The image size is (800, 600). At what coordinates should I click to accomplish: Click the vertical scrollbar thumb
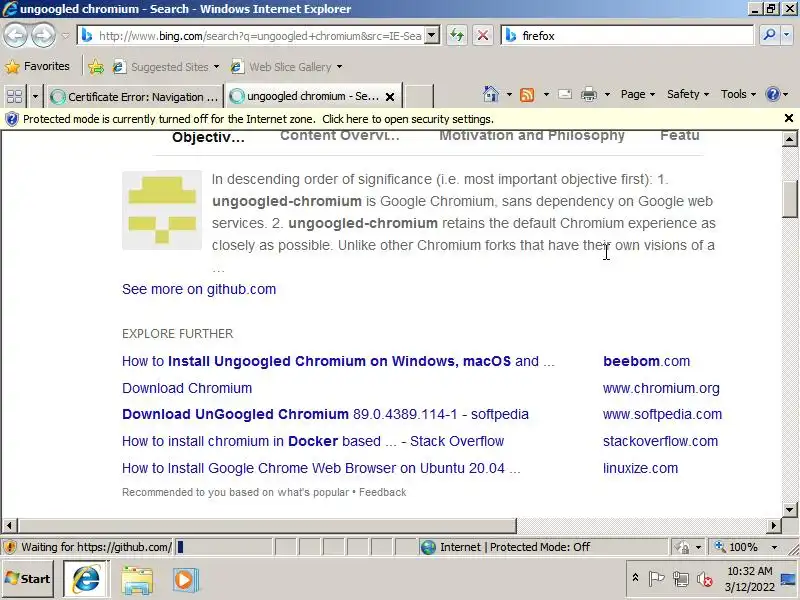click(x=789, y=199)
